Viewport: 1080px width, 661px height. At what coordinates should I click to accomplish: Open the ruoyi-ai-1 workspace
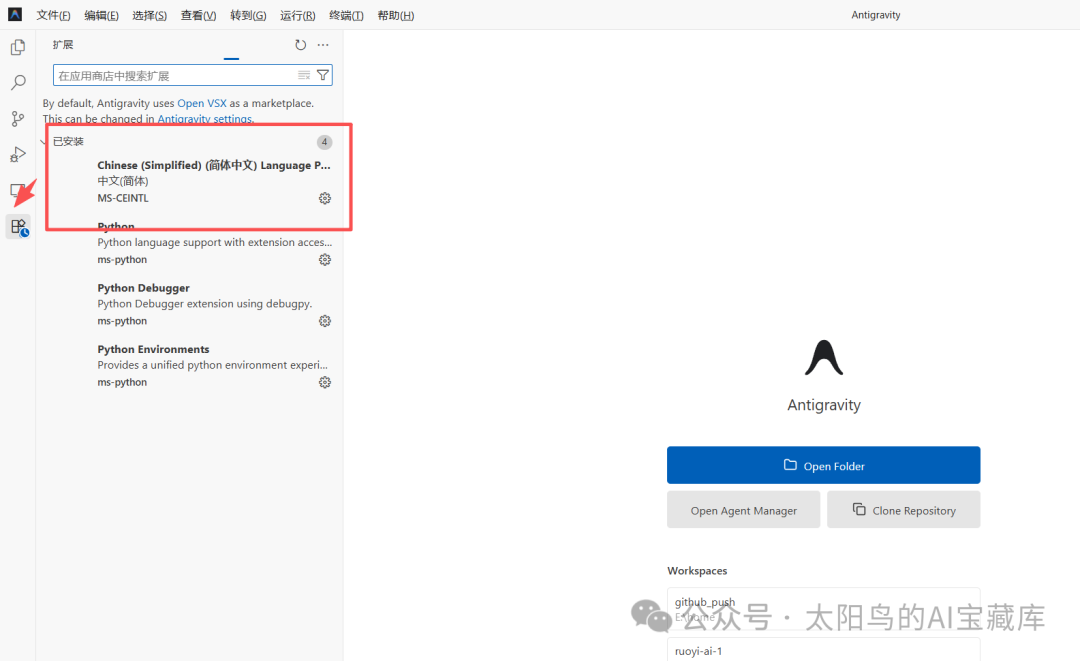[x=823, y=649]
